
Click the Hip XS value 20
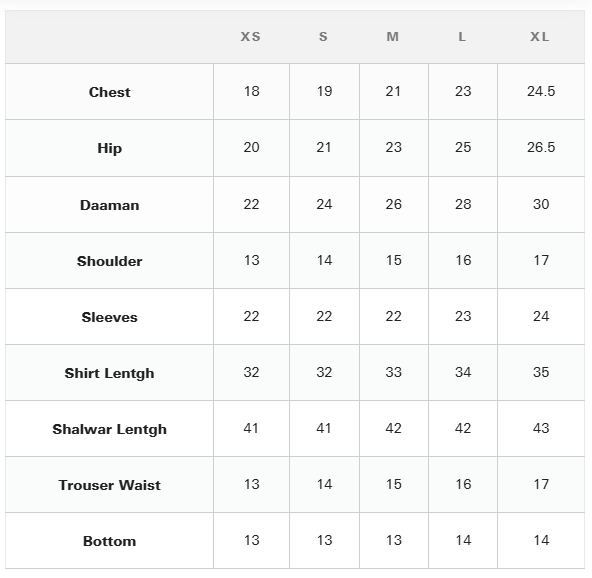(251, 147)
